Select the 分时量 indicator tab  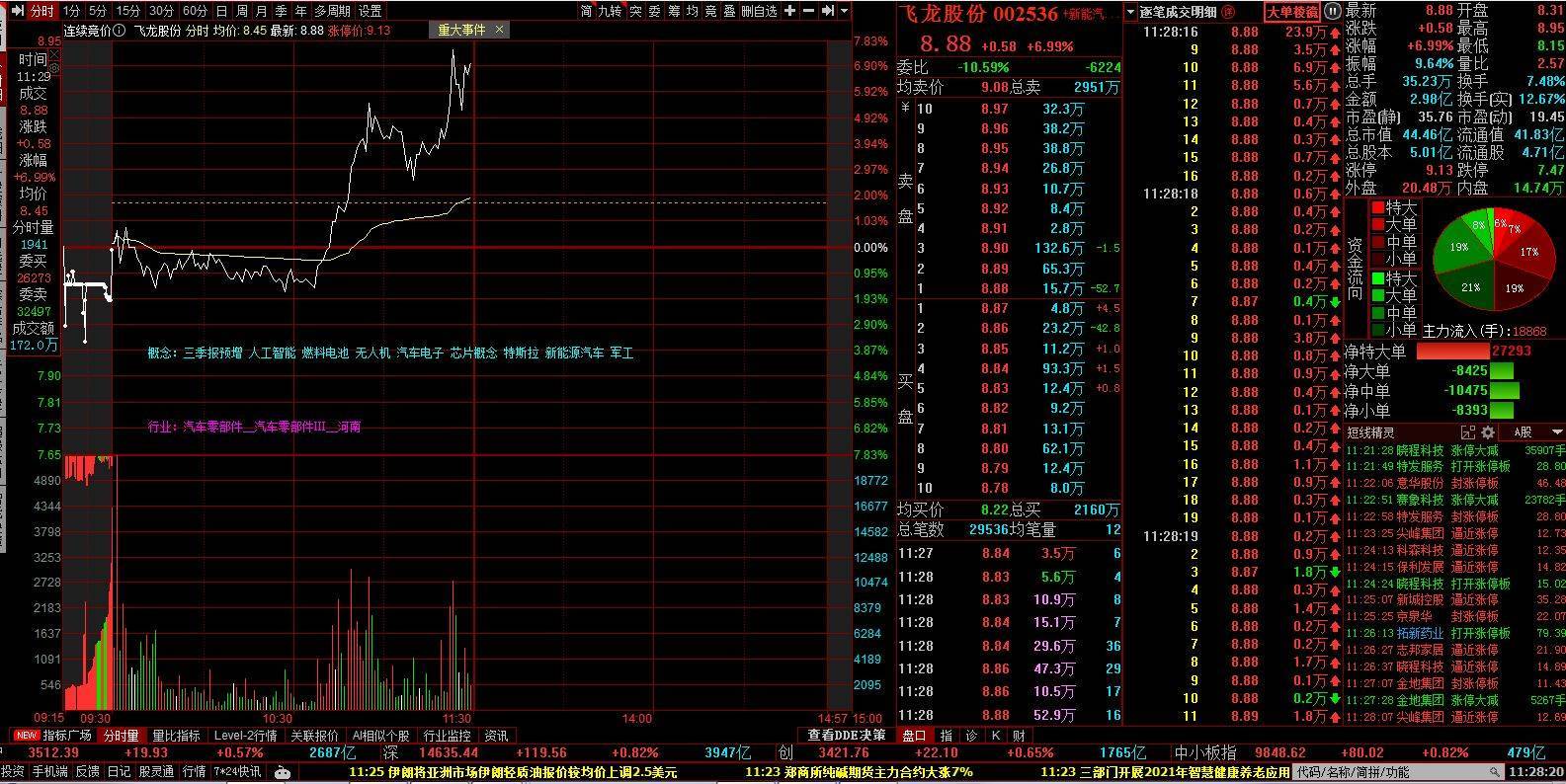[x=121, y=736]
